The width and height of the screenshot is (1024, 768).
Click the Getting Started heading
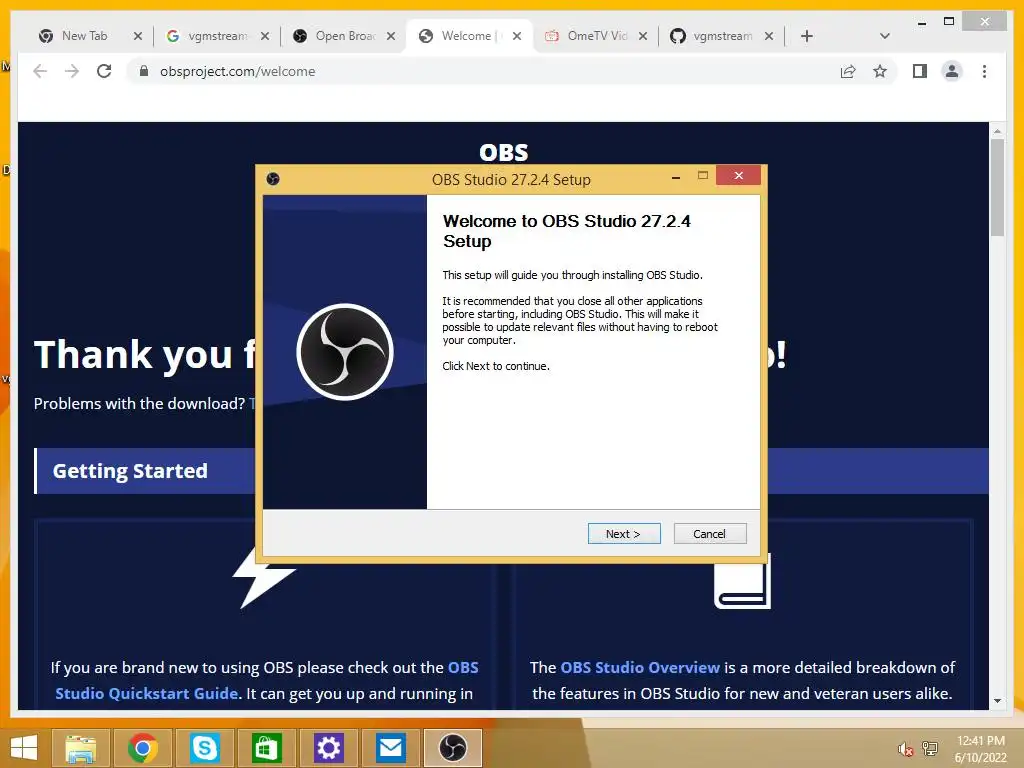(x=130, y=471)
